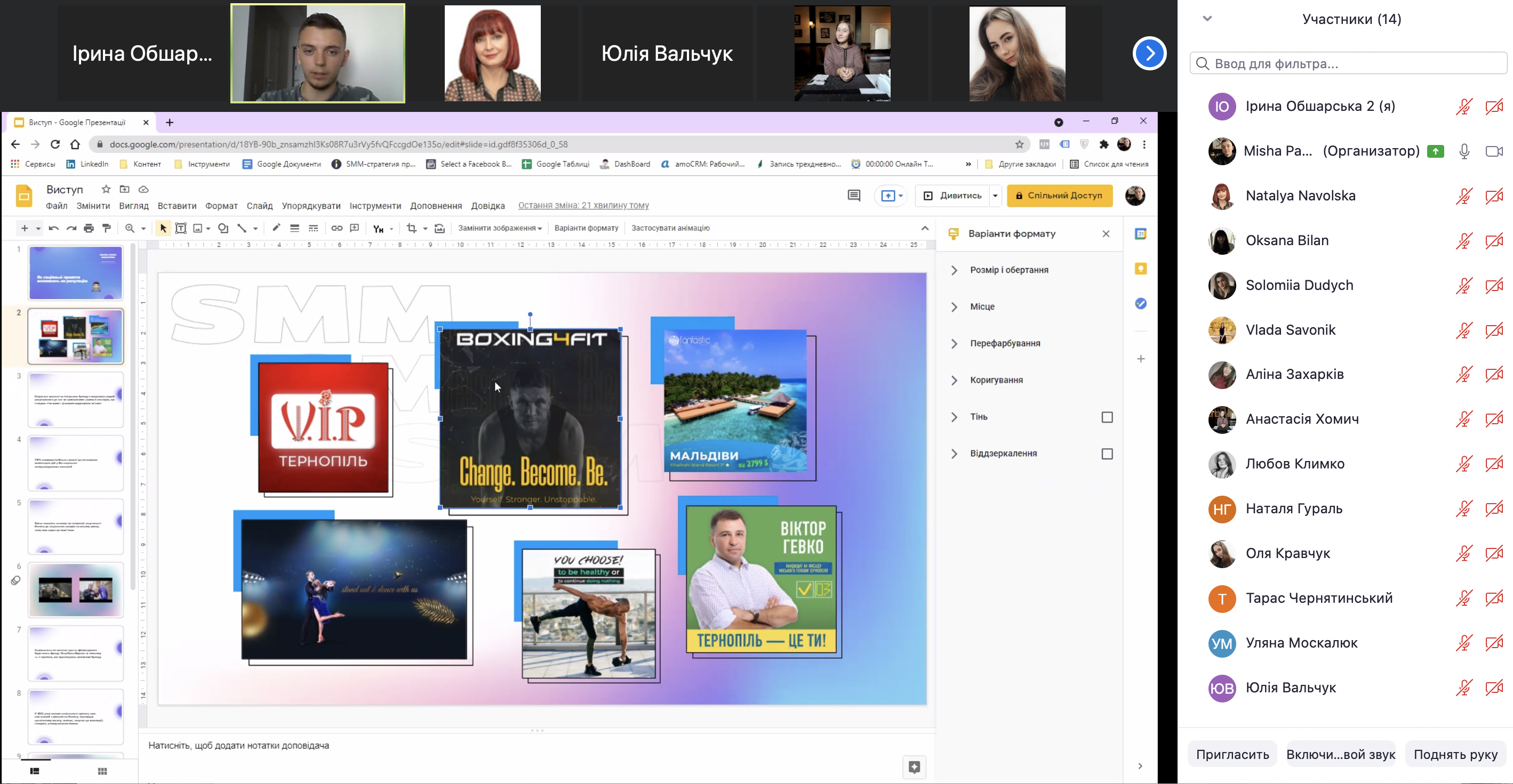The height and width of the screenshot is (784, 1513).
Task: Open the Замінити зображення dropdown
Action: coord(500,228)
